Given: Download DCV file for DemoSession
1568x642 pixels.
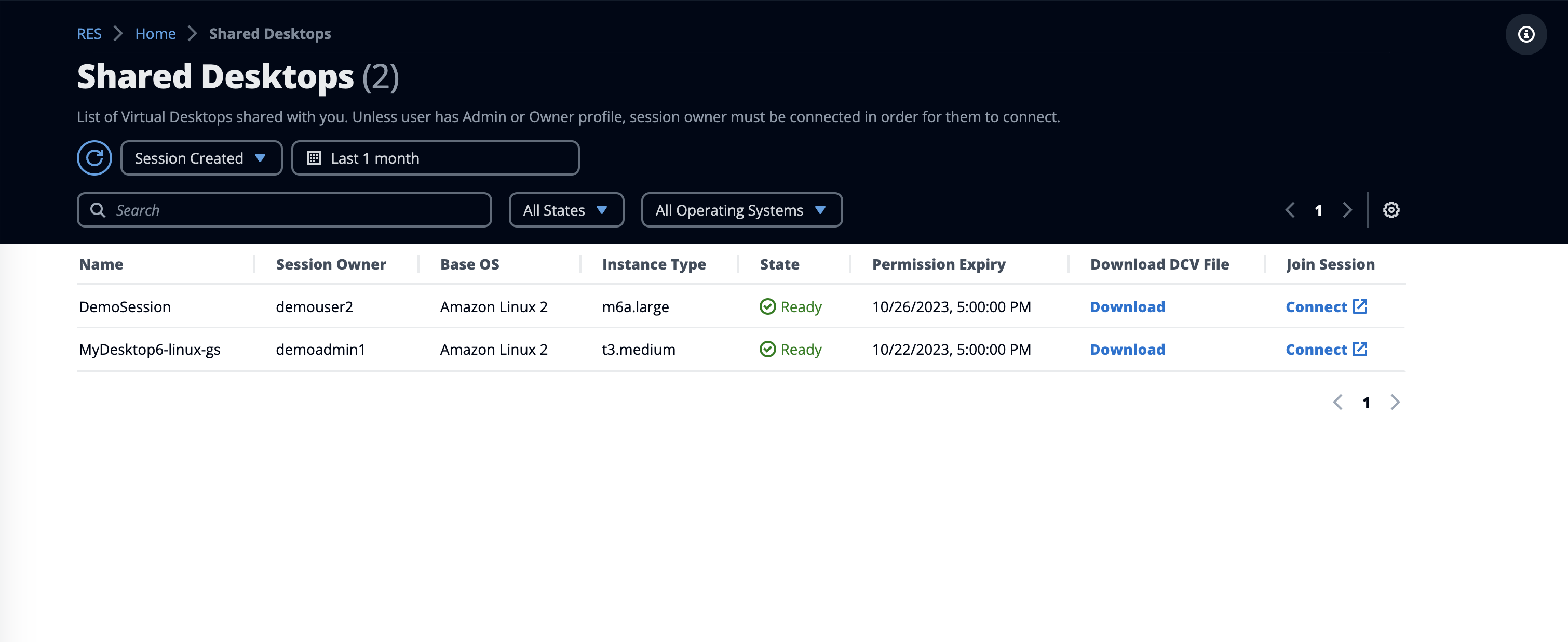Looking at the screenshot, I should click(x=1128, y=306).
